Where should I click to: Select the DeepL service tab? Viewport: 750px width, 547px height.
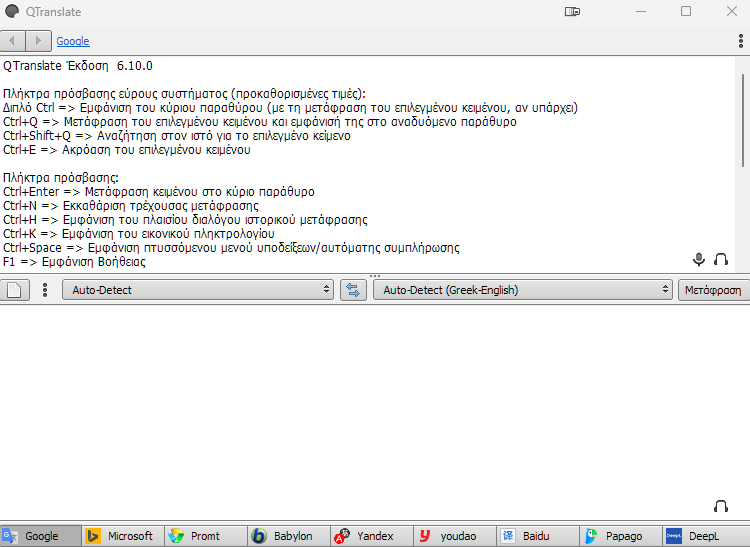pyautogui.click(x=706, y=536)
